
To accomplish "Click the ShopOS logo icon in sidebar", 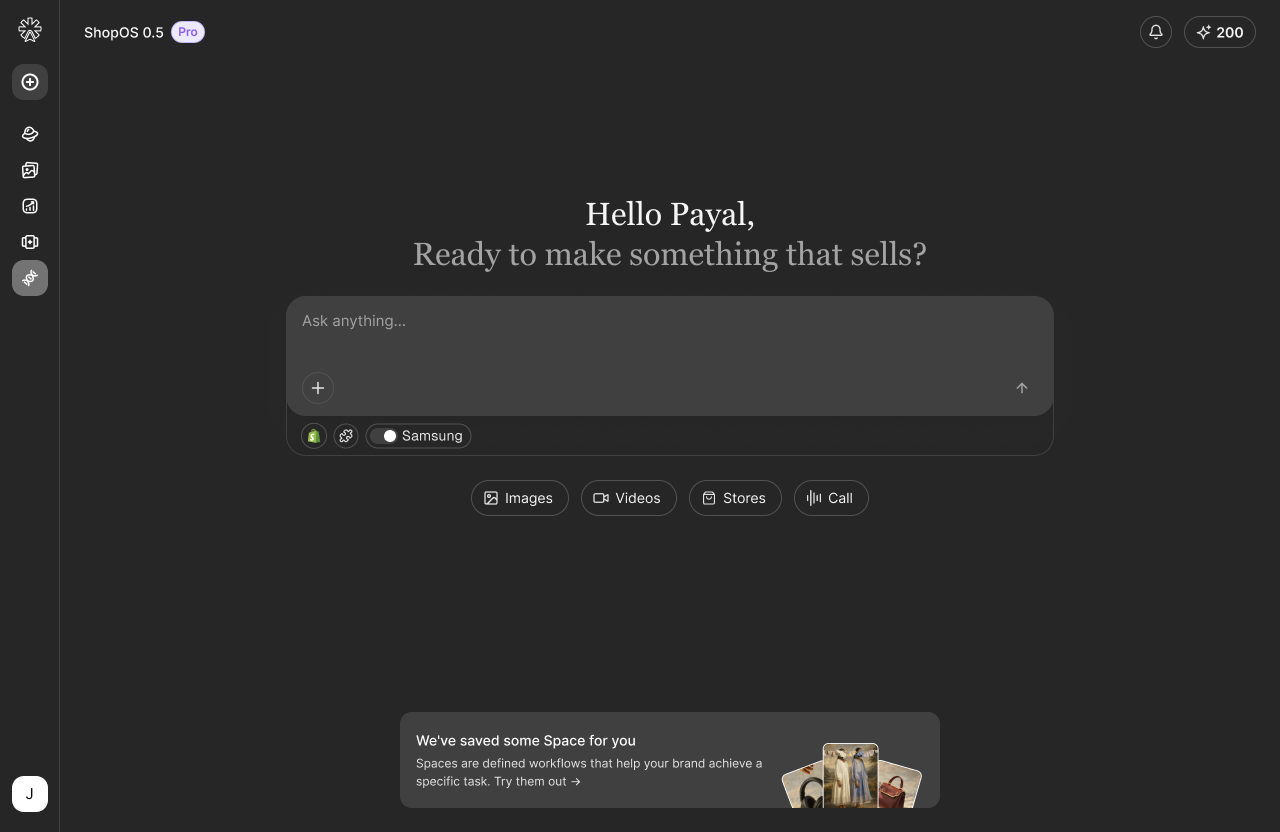I will pyautogui.click(x=30, y=30).
